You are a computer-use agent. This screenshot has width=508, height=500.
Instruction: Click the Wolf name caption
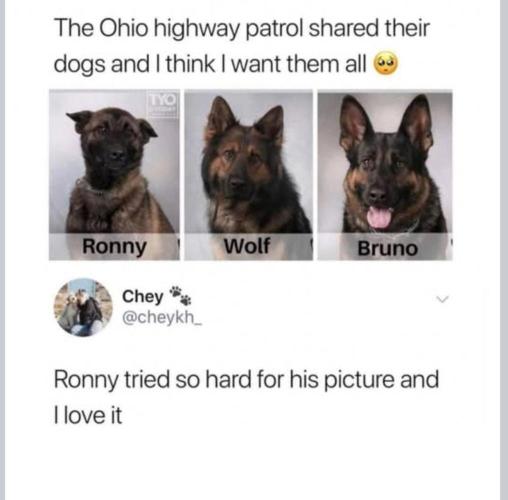247,246
